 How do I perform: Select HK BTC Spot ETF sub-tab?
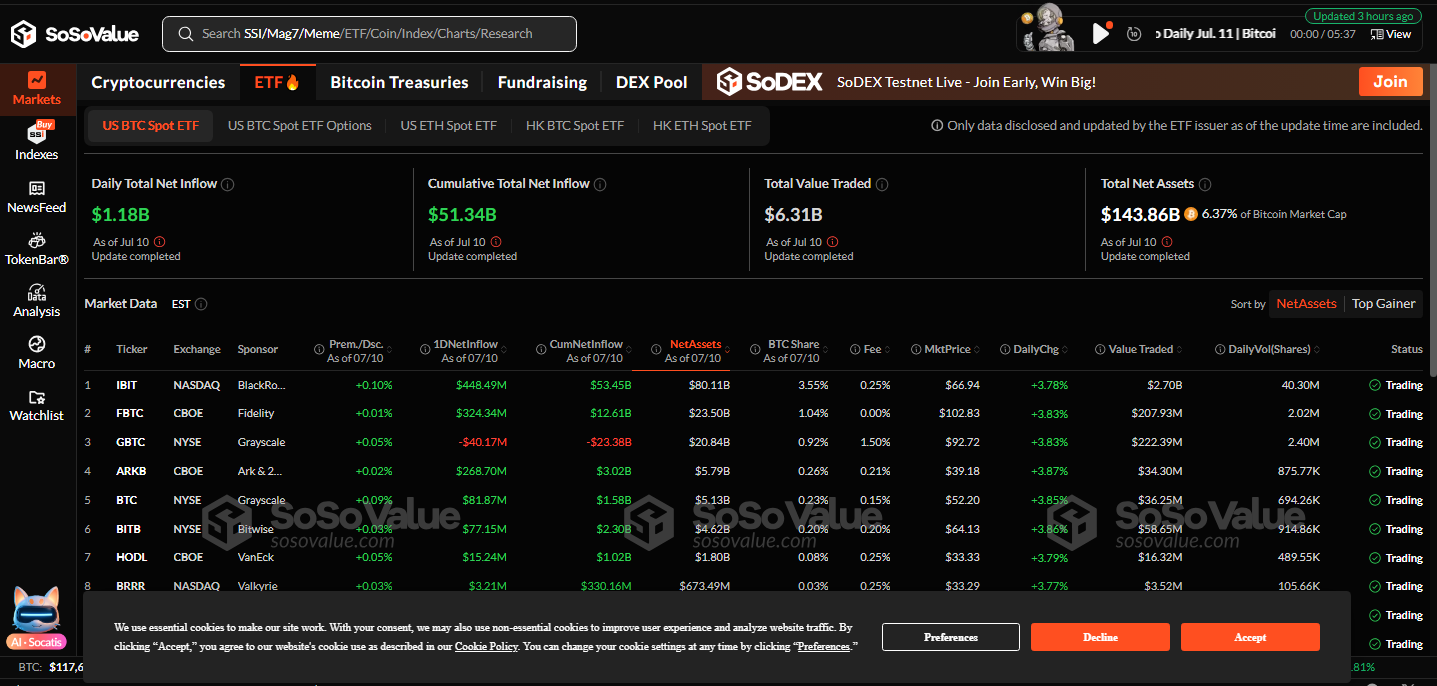[x=575, y=126]
